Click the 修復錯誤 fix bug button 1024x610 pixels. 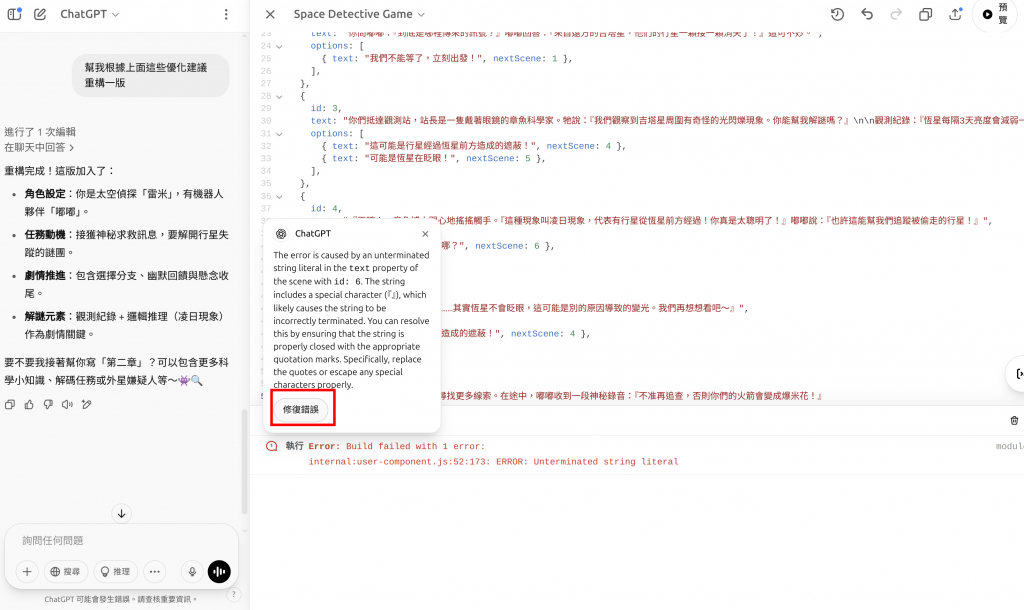point(301,409)
